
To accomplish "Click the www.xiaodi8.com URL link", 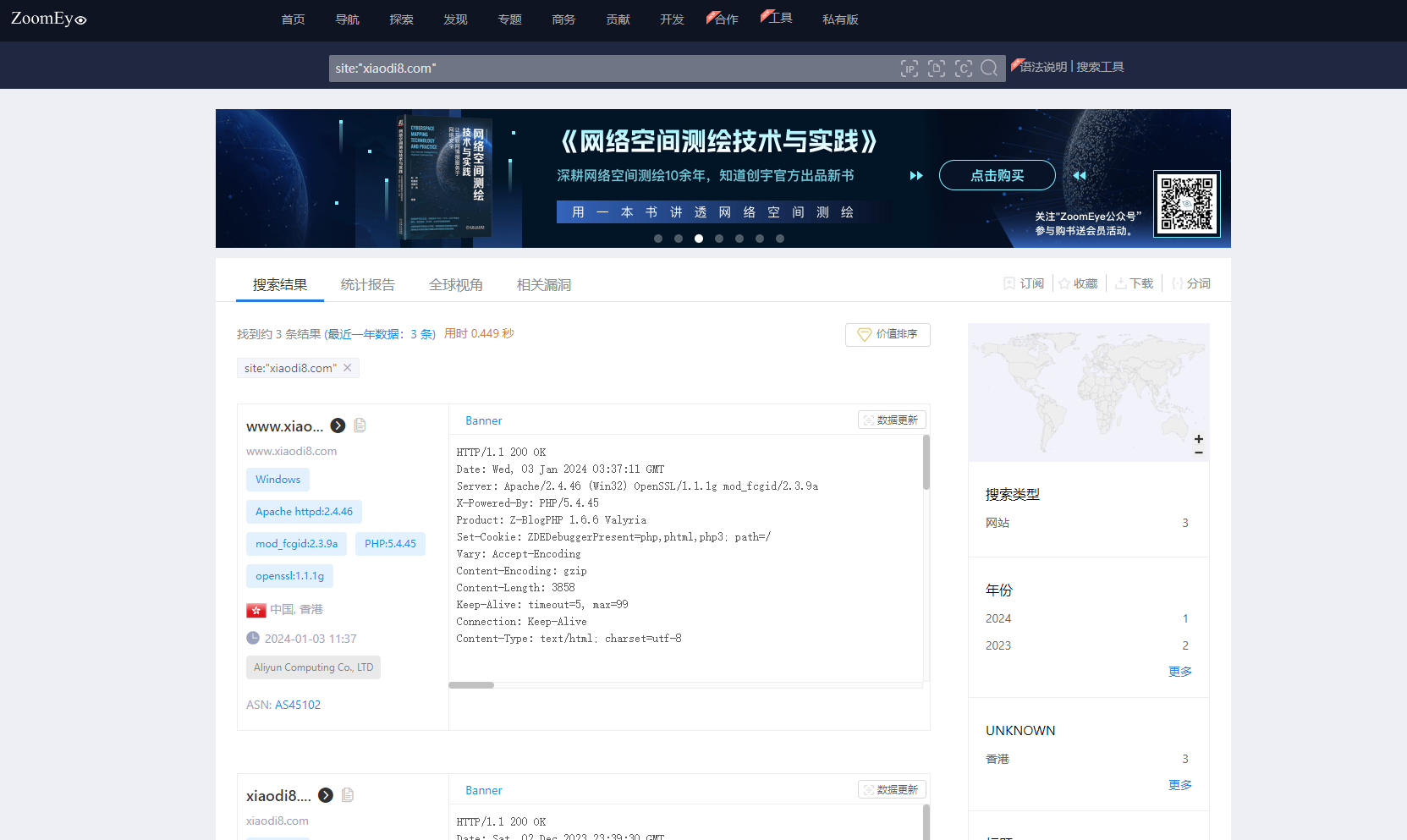I will [291, 451].
